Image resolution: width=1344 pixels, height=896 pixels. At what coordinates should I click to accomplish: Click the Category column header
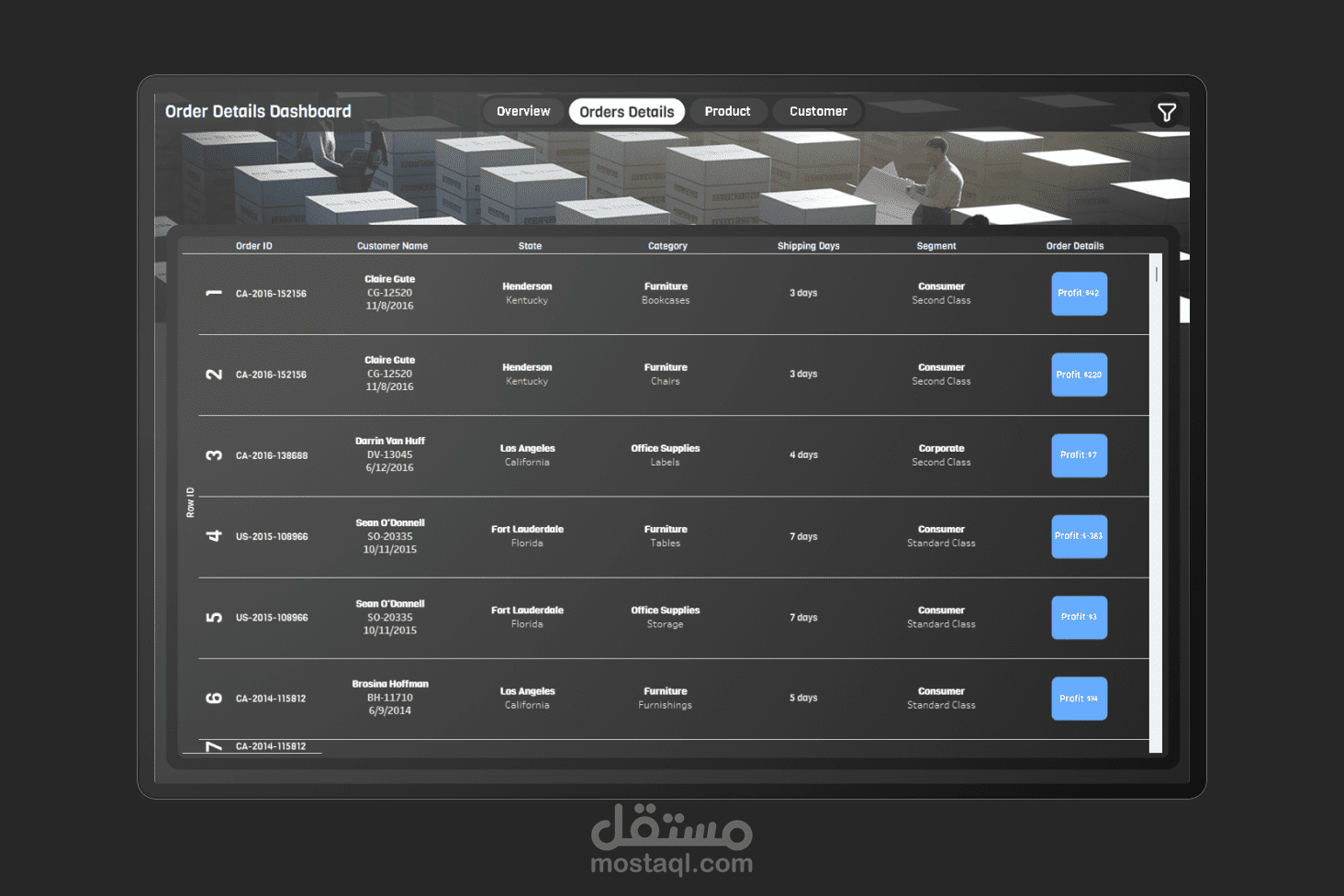pos(667,246)
